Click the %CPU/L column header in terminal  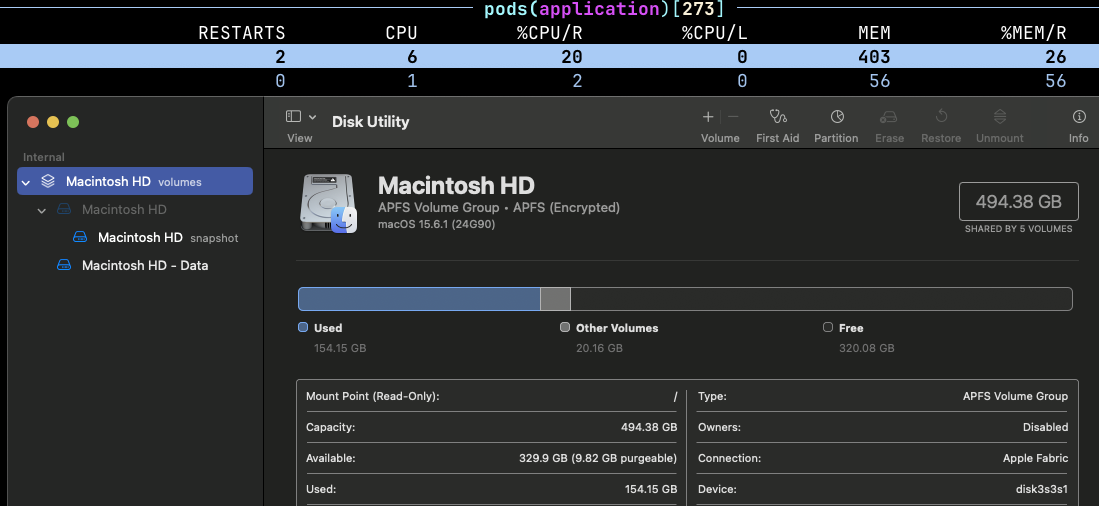tap(715, 33)
